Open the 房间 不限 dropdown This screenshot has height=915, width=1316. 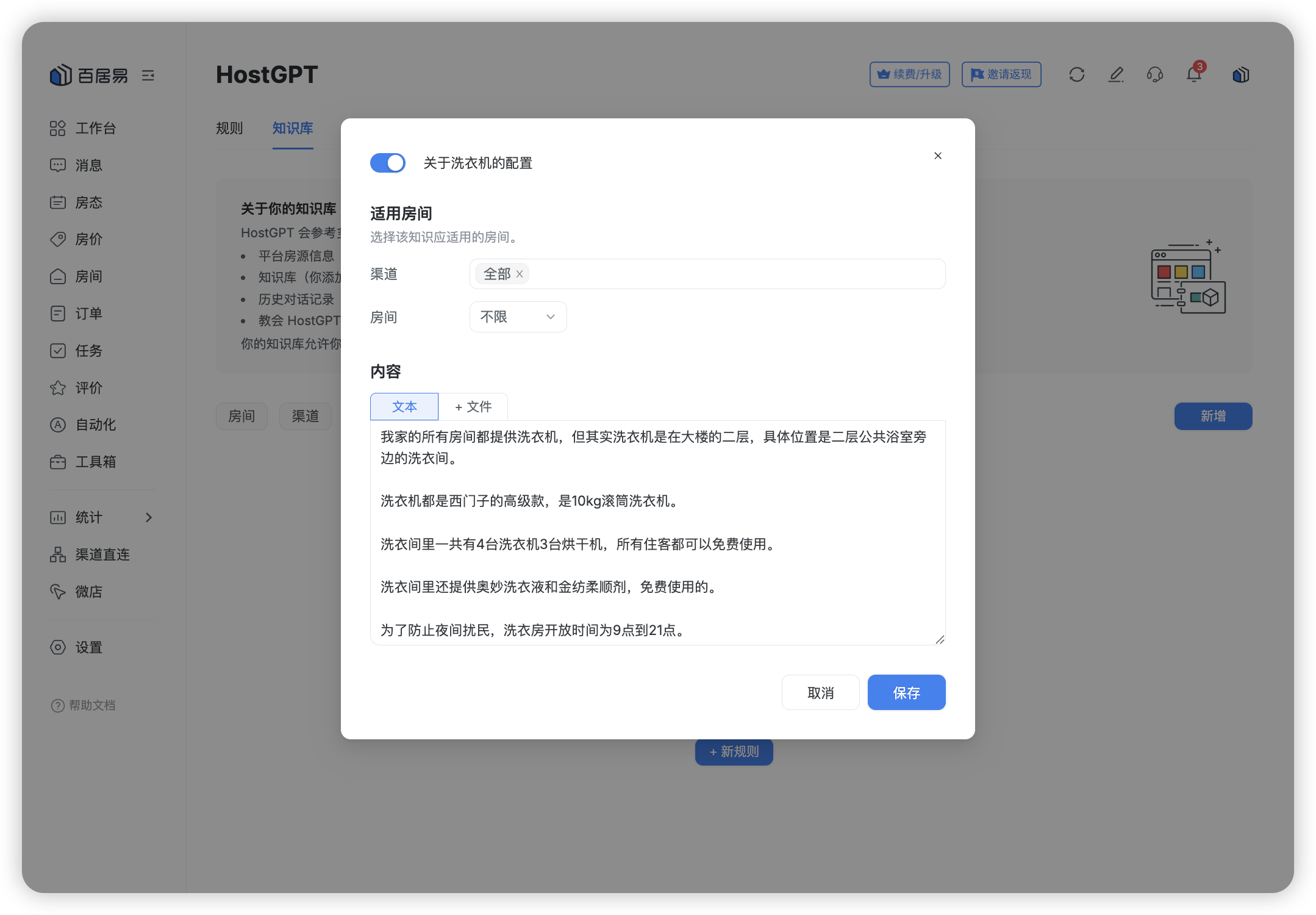[x=518, y=317]
